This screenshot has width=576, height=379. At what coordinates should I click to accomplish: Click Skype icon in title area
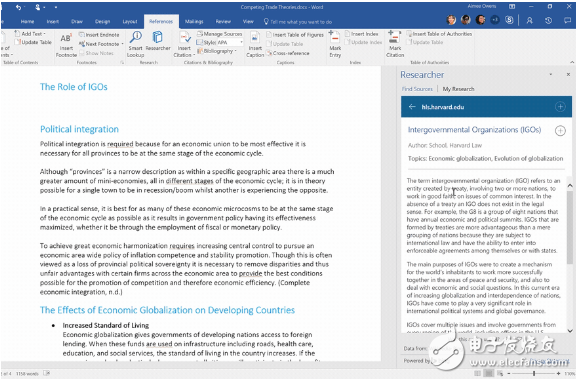[x=509, y=20]
